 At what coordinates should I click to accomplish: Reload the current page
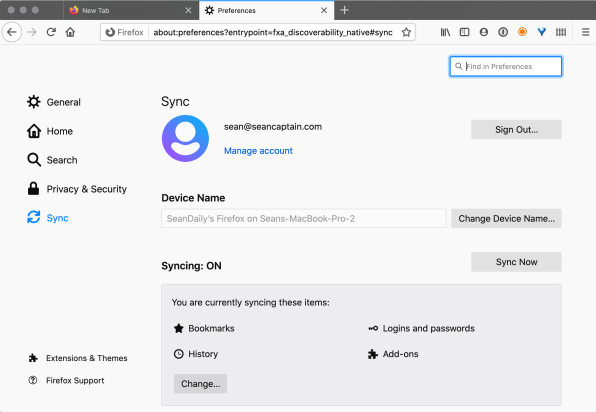click(51, 32)
